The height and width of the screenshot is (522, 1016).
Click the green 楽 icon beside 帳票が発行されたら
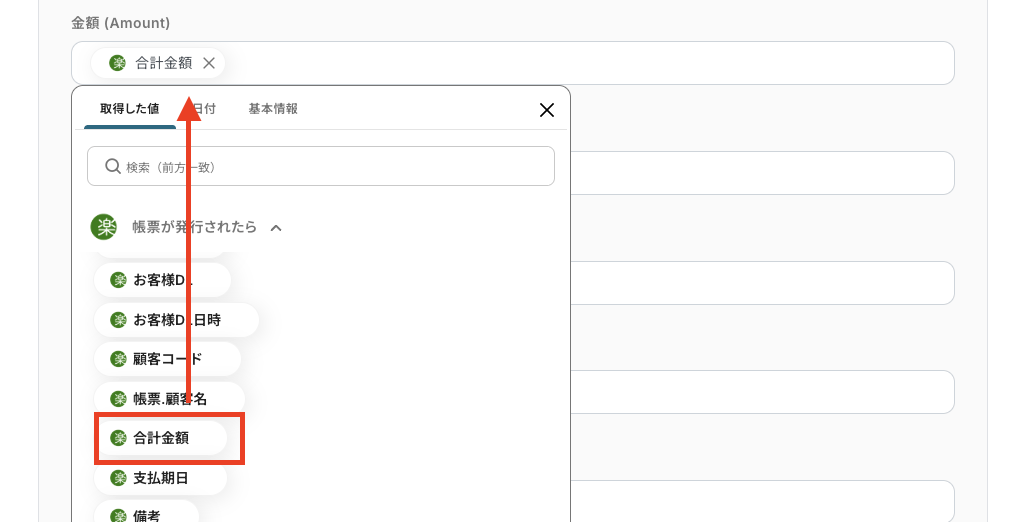point(104,227)
